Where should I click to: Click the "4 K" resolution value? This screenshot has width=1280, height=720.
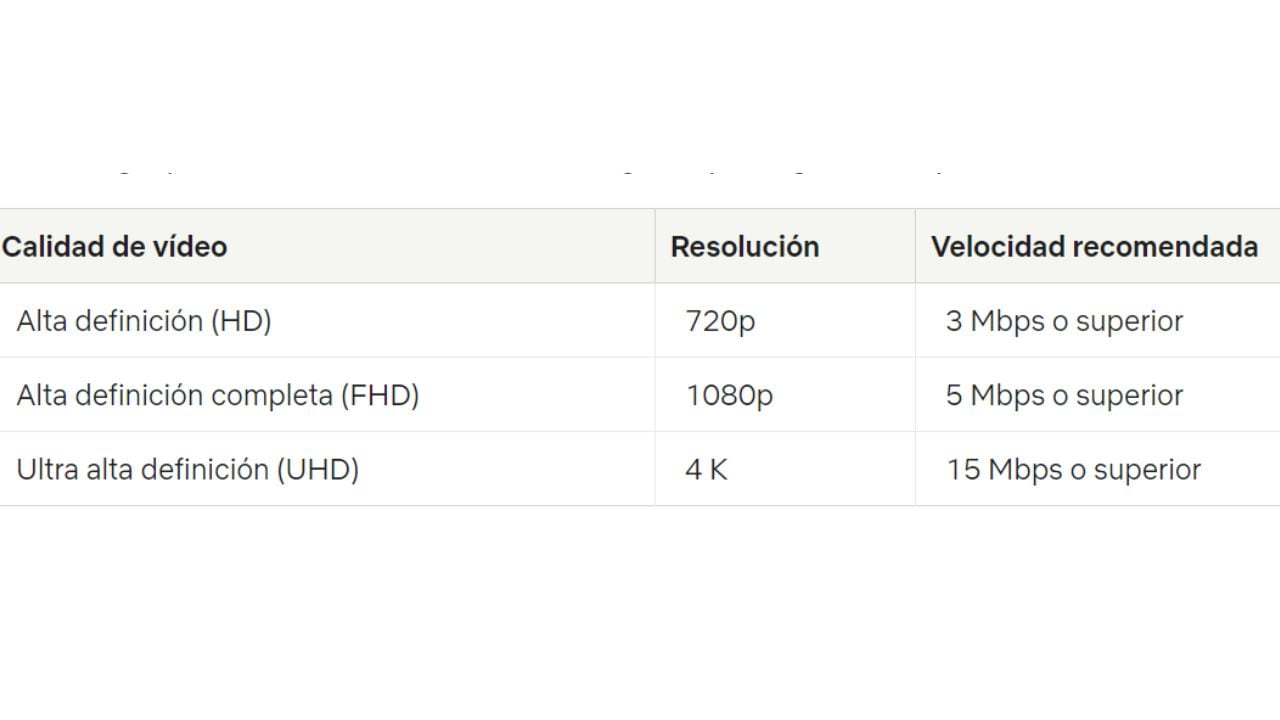706,469
